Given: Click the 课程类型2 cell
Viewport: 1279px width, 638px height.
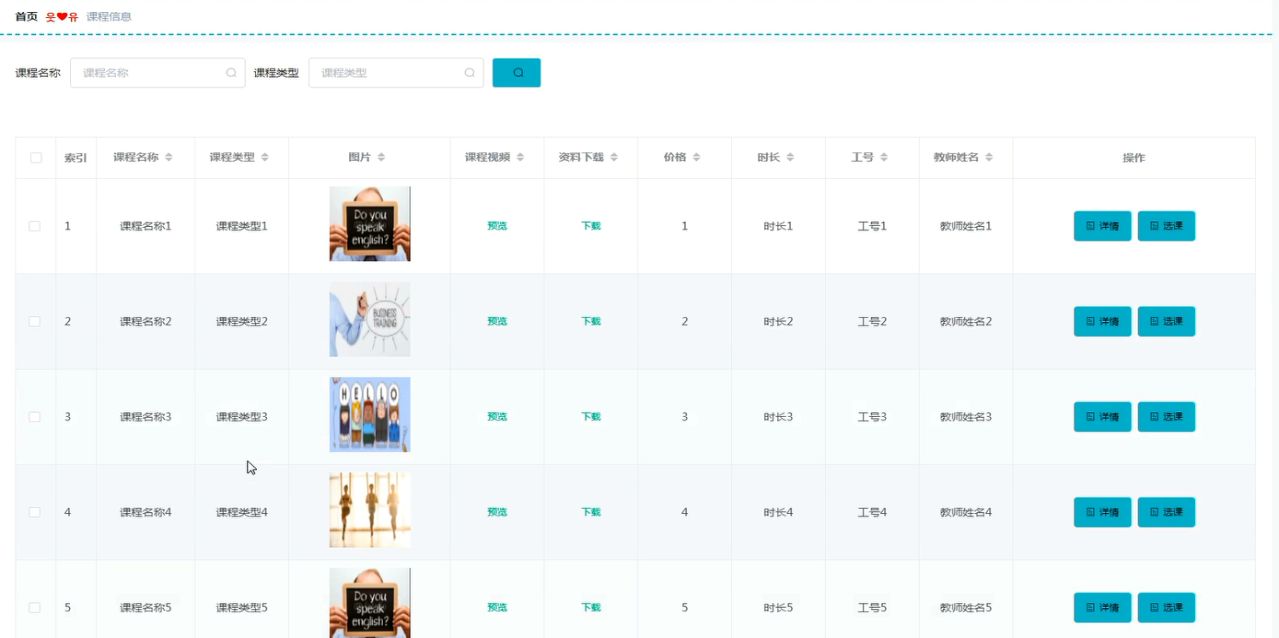Looking at the screenshot, I should pyautogui.click(x=242, y=321).
